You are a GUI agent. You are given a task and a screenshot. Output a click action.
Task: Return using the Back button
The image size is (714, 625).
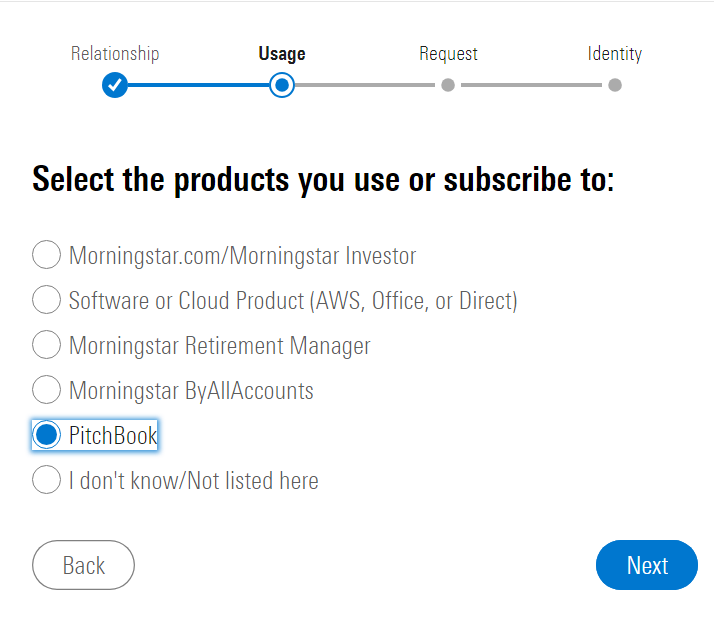tap(83, 565)
